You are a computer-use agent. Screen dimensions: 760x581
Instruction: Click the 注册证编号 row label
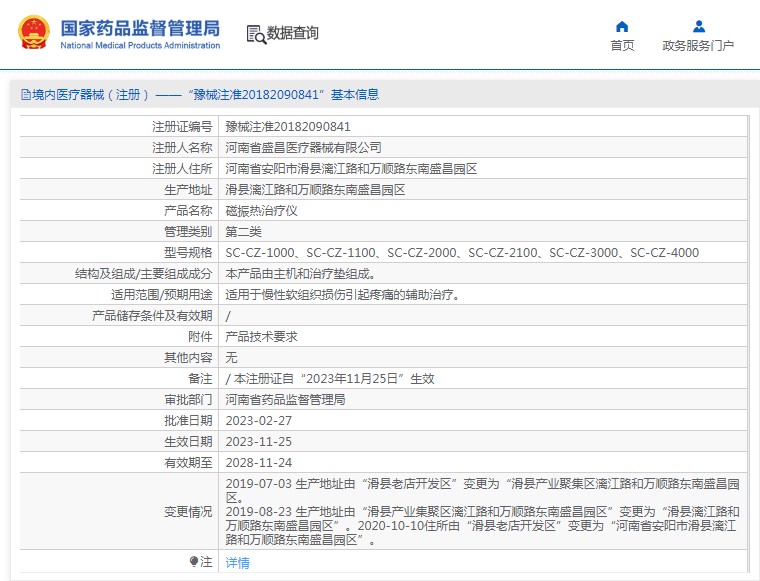(182, 127)
